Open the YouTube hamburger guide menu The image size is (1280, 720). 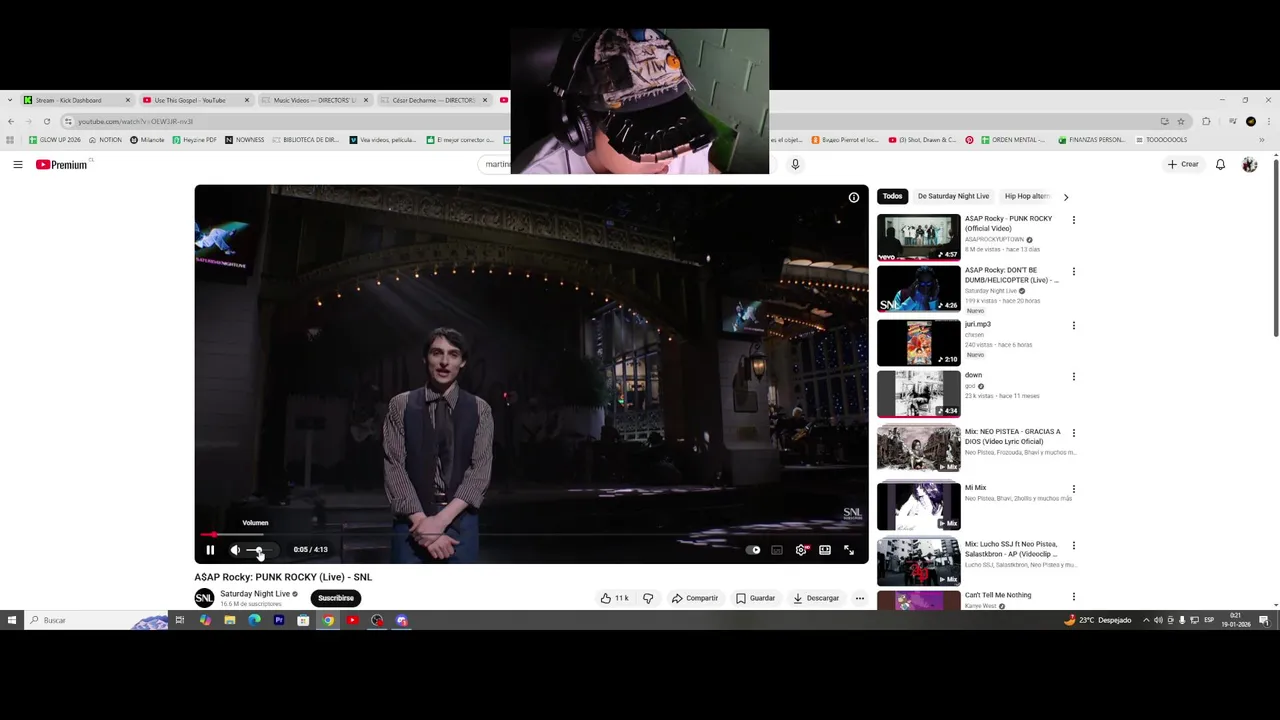click(18, 164)
